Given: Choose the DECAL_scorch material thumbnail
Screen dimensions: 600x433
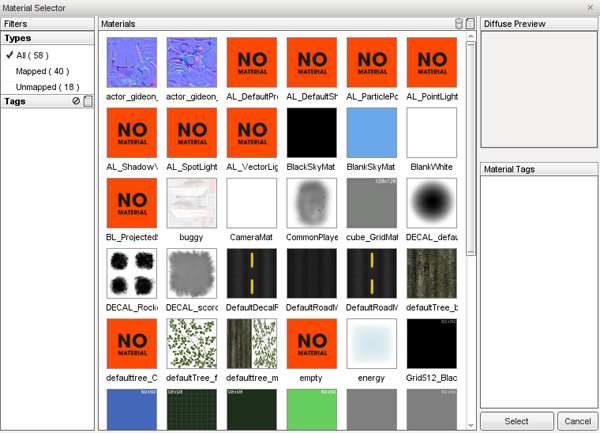Looking at the screenshot, I should (x=191, y=274).
